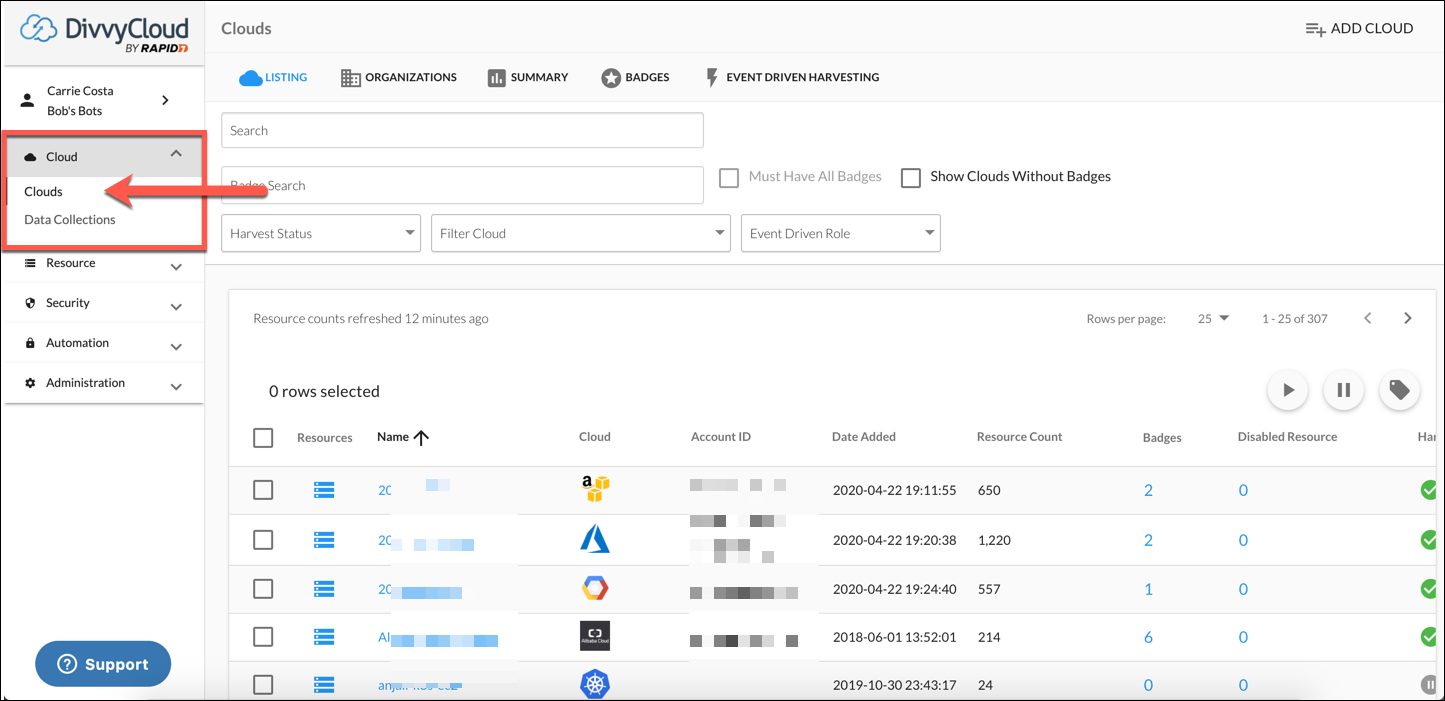Open the Listing tab
Image resolution: width=1445 pixels, height=701 pixels.
273,77
